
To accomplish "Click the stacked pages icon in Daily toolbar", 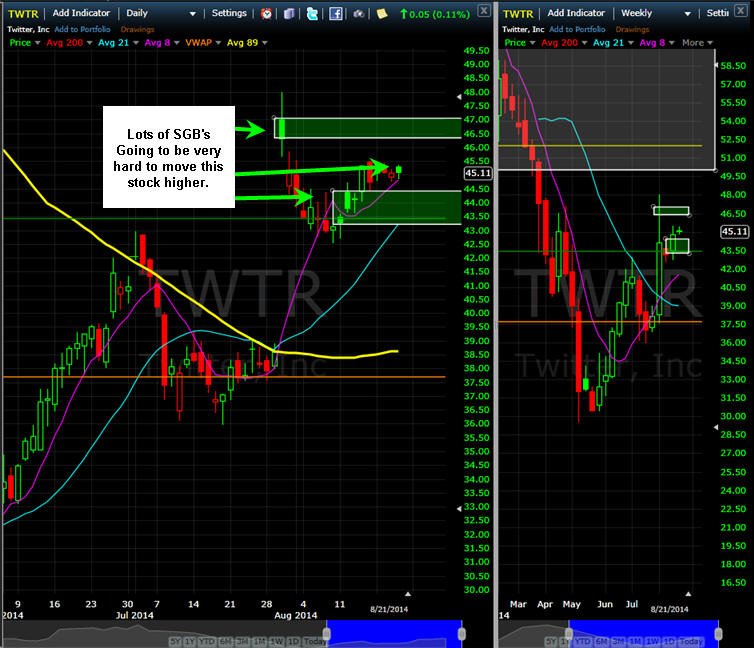I will click(x=289, y=13).
